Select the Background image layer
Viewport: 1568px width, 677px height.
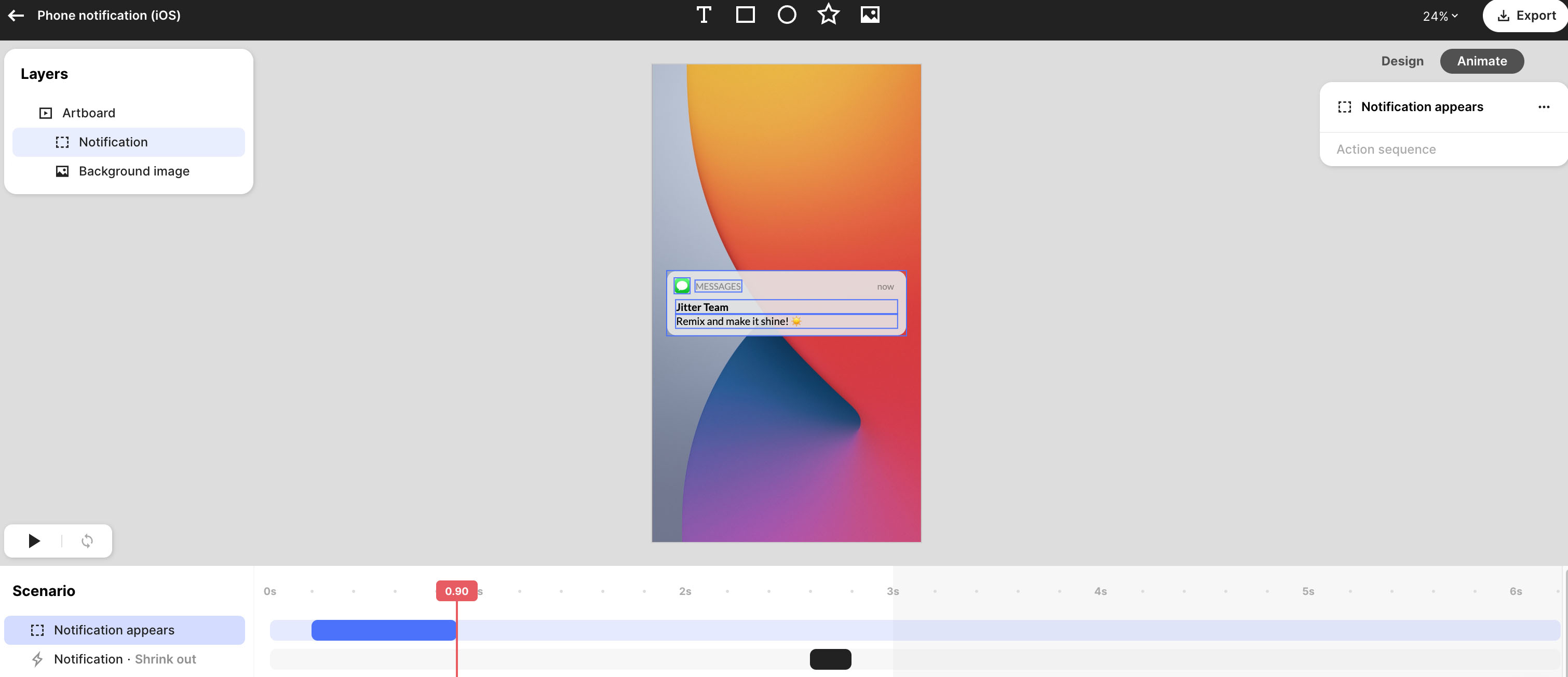coord(134,171)
